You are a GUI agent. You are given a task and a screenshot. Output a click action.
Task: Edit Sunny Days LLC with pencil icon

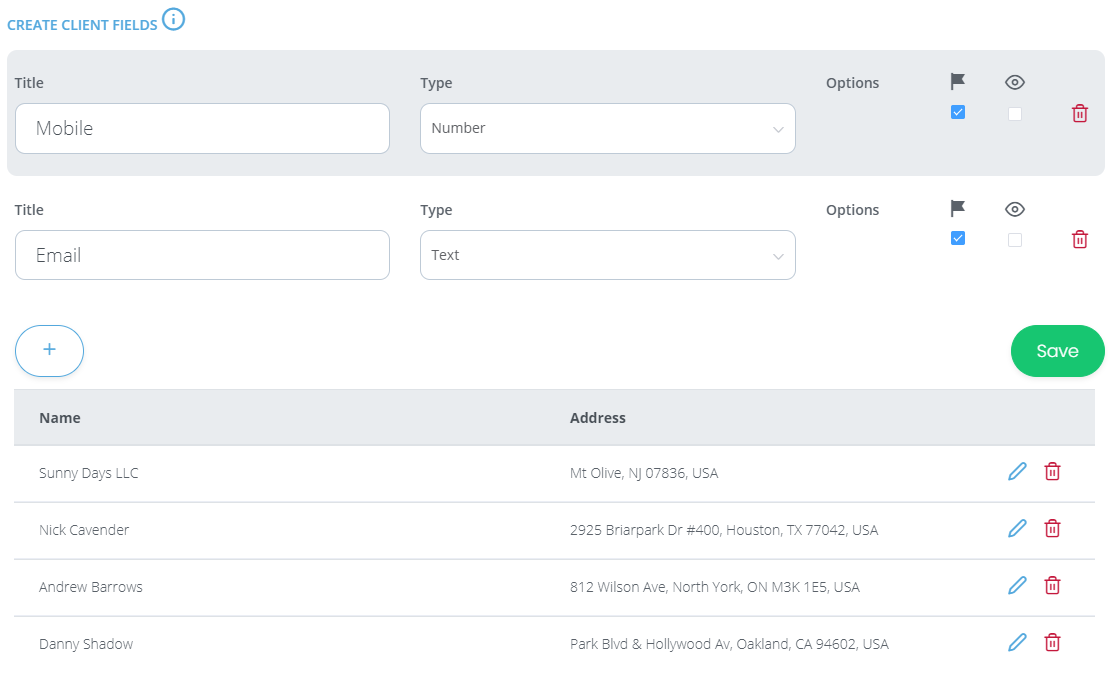point(1017,471)
